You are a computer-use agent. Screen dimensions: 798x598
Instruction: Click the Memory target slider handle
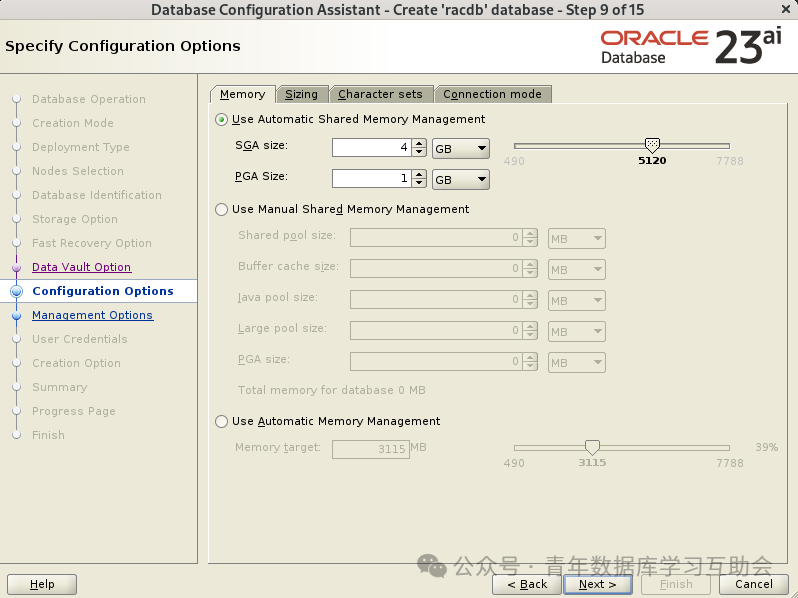592,447
